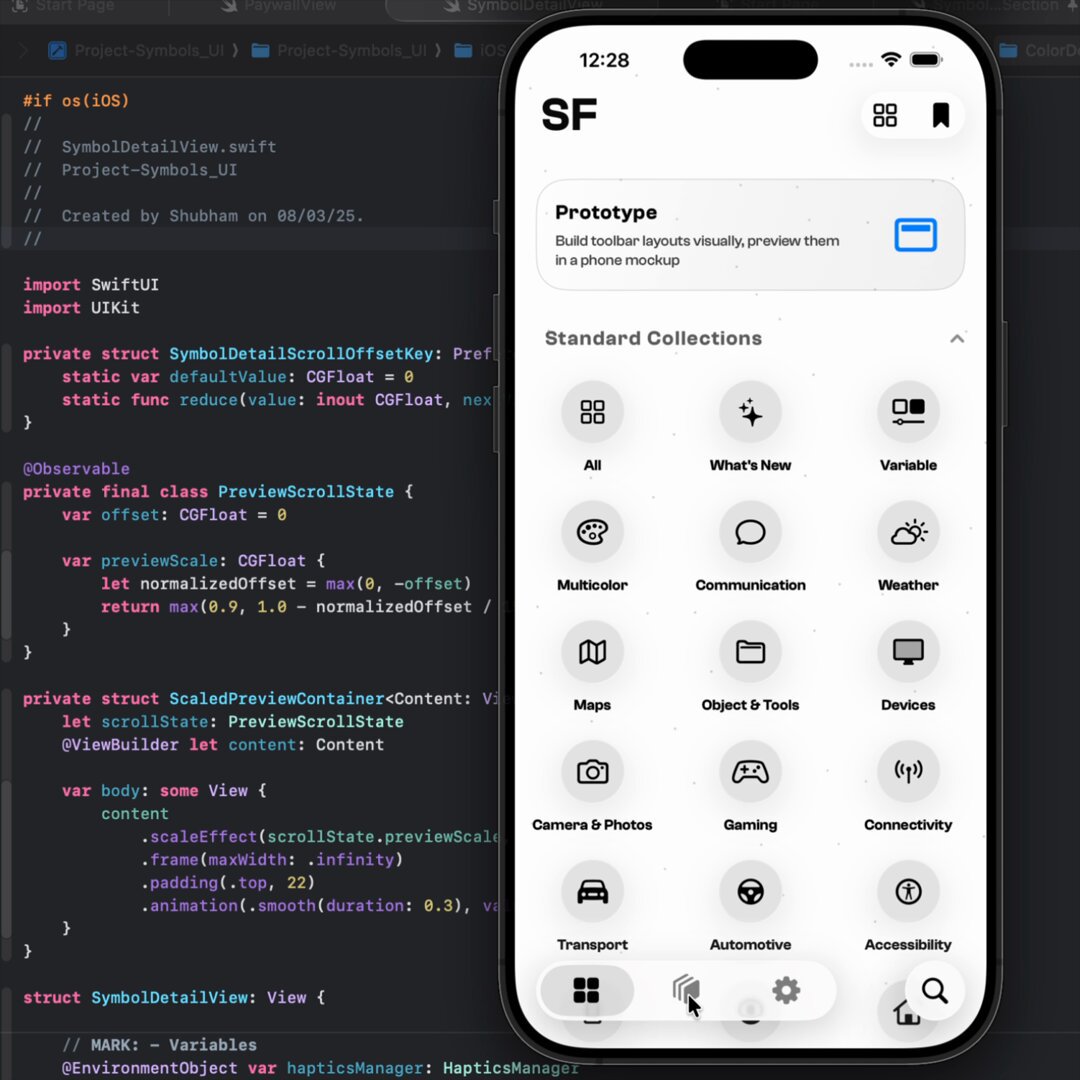Open the Communication speech bubble collection
The height and width of the screenshot is (1080, 1080).
tap(750, 532)
